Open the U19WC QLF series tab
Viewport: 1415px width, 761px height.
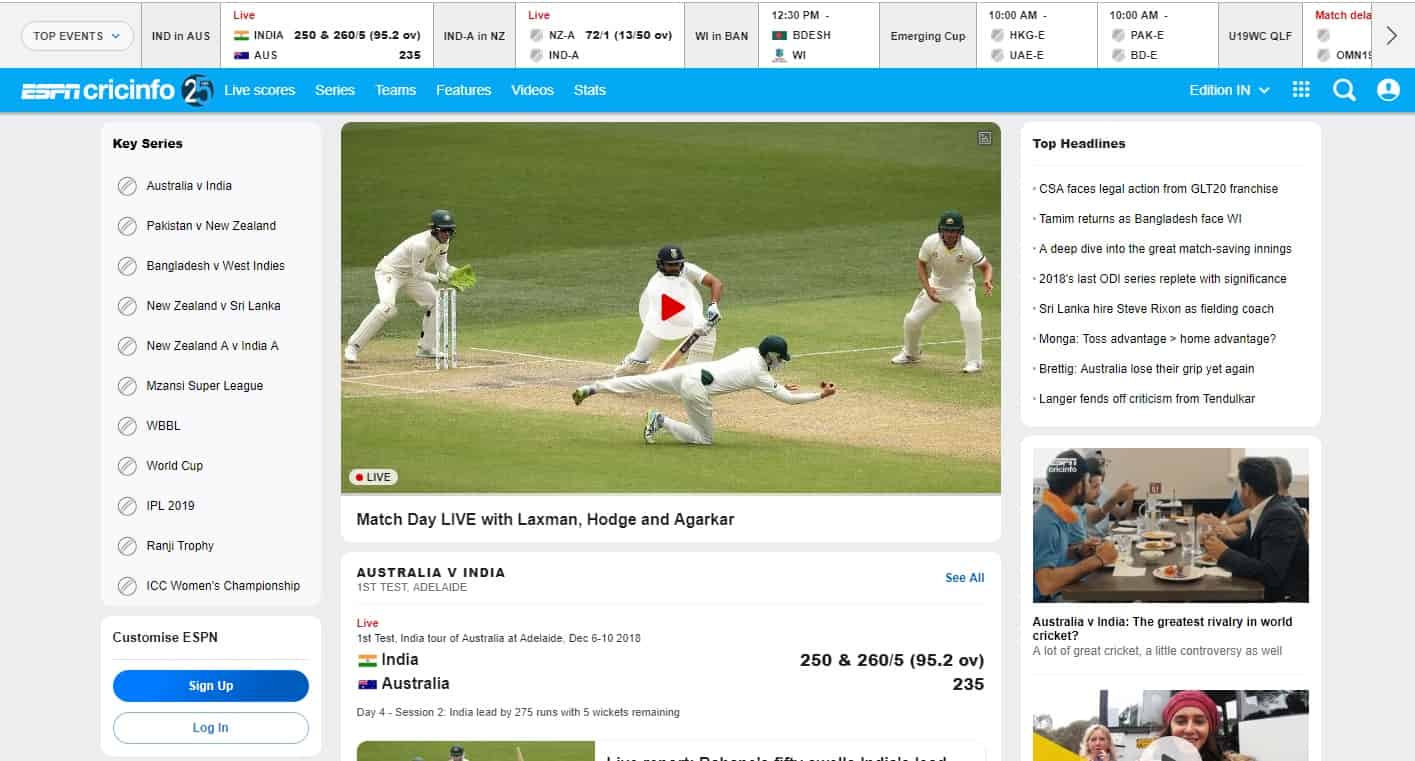[x=1260, y=36]
